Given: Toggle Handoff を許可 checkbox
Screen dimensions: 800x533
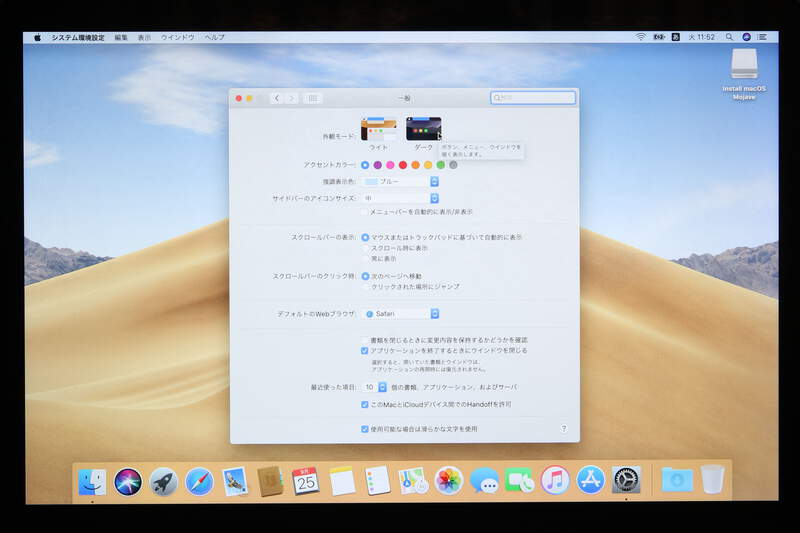Looking at the screenshot, I should [x=365, y=404].
